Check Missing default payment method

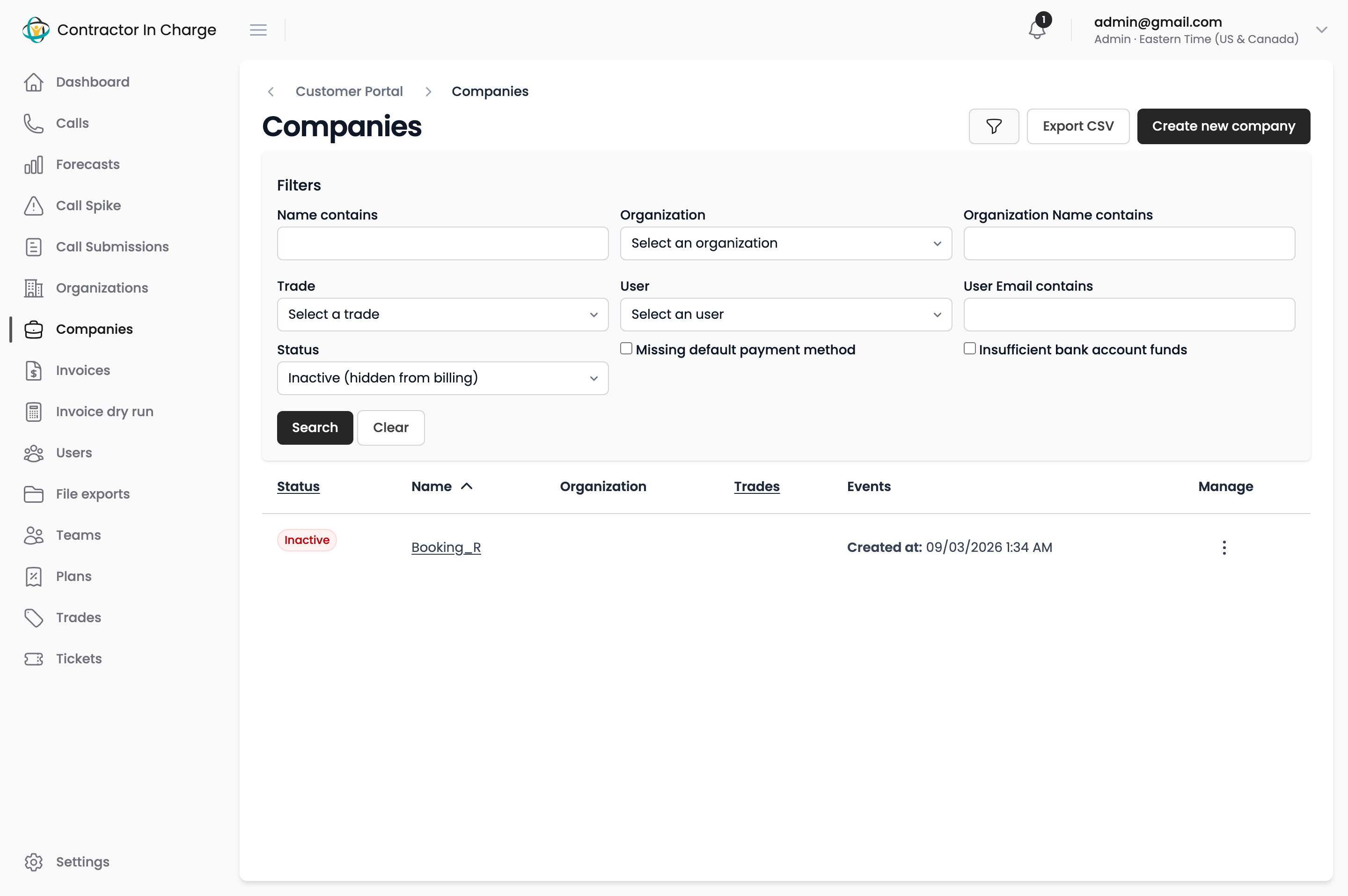coord(626,349)
